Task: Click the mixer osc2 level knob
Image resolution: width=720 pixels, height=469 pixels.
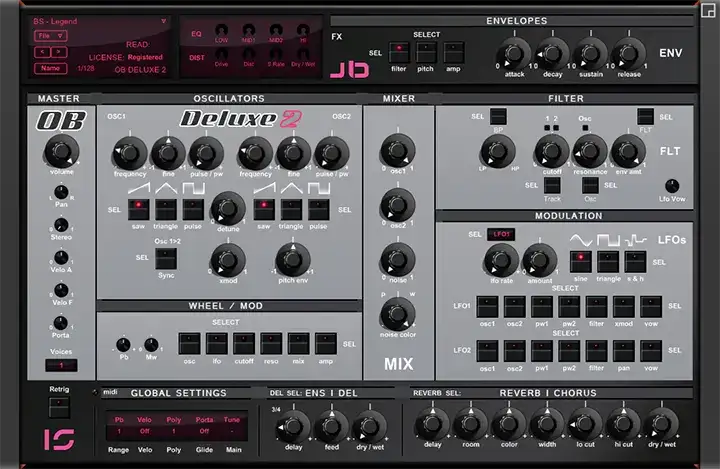Action: 398,205
